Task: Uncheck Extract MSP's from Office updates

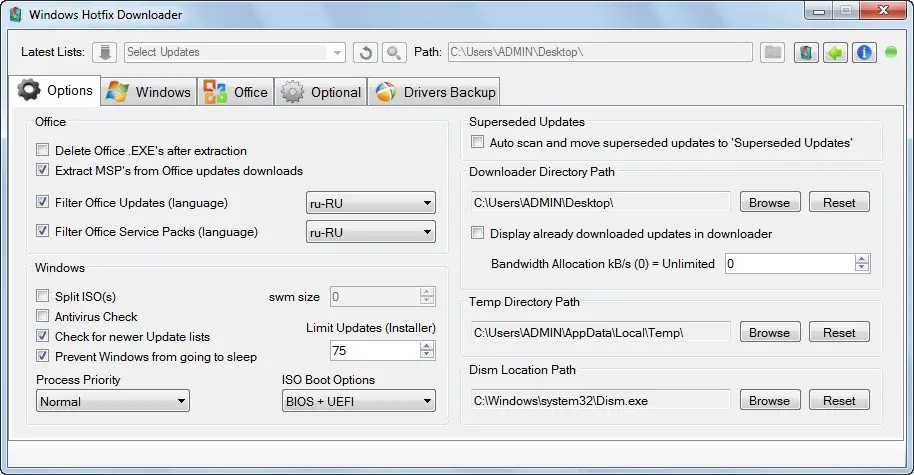Action: click(43, 170)
